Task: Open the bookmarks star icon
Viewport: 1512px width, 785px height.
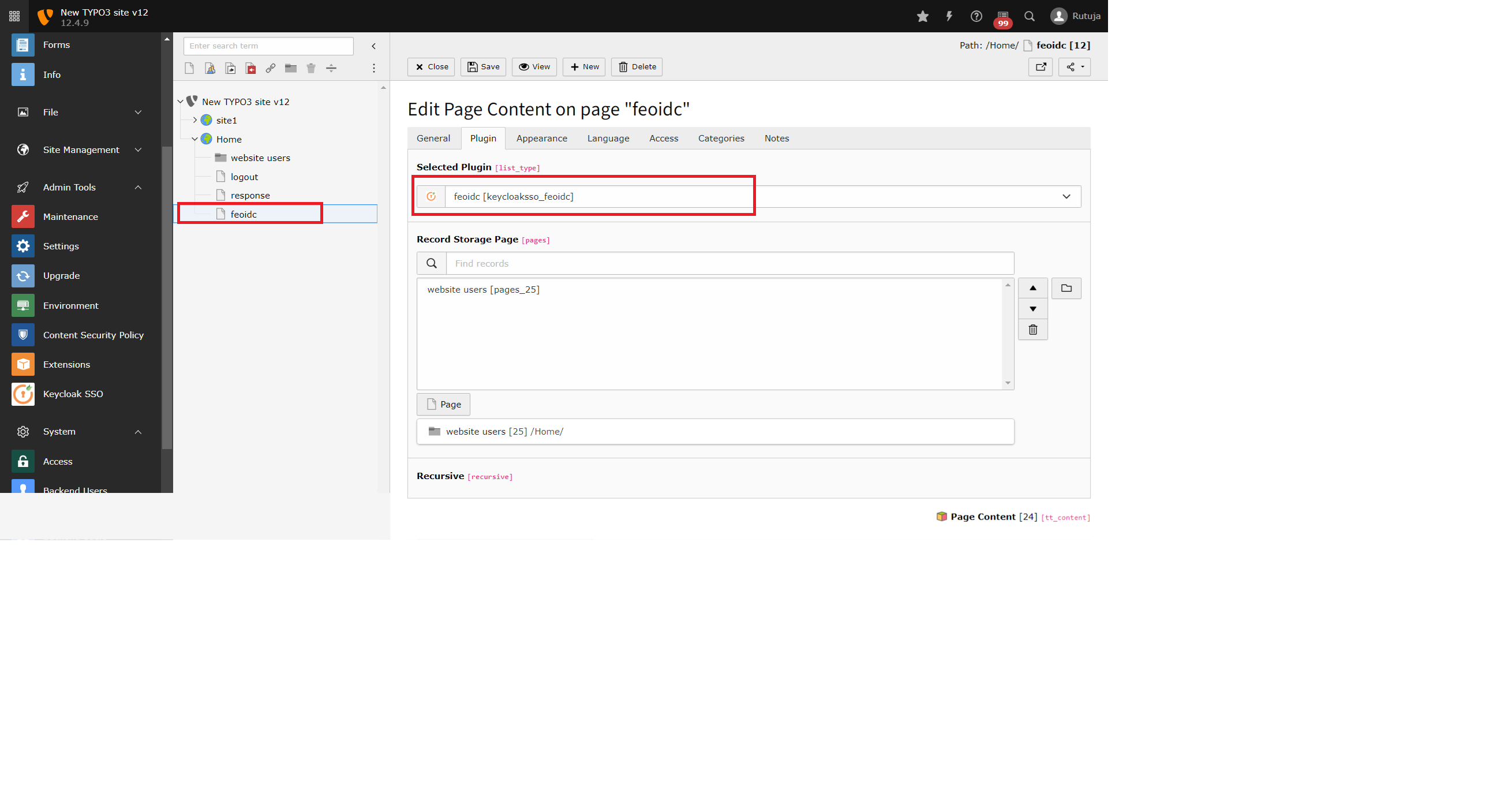Action: coord(922,16)
